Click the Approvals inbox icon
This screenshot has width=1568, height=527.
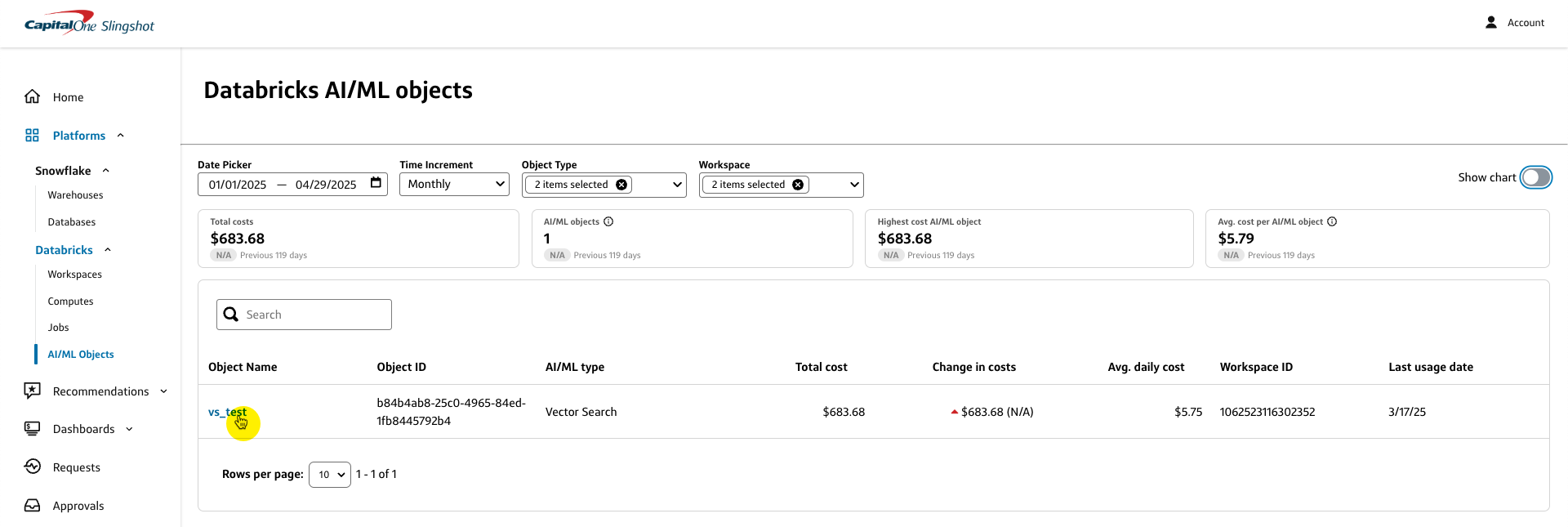click(x=33, y=505)
